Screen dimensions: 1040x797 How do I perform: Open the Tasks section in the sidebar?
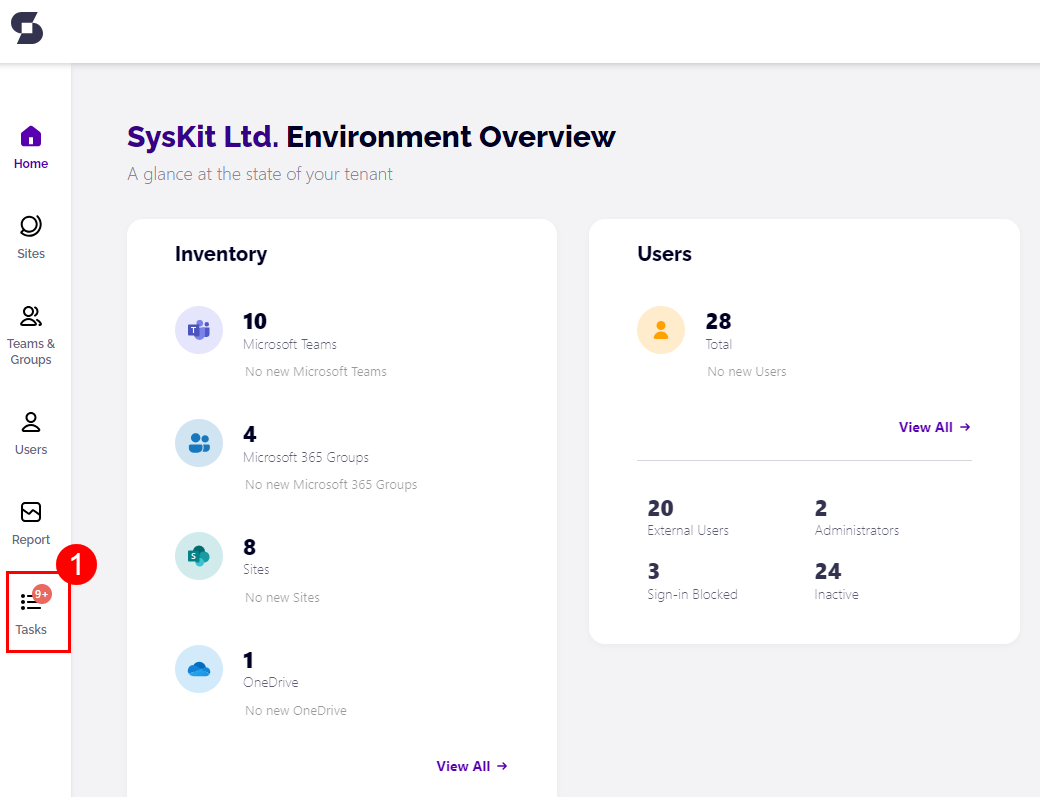pyautogui.click(x=31, y=613)
